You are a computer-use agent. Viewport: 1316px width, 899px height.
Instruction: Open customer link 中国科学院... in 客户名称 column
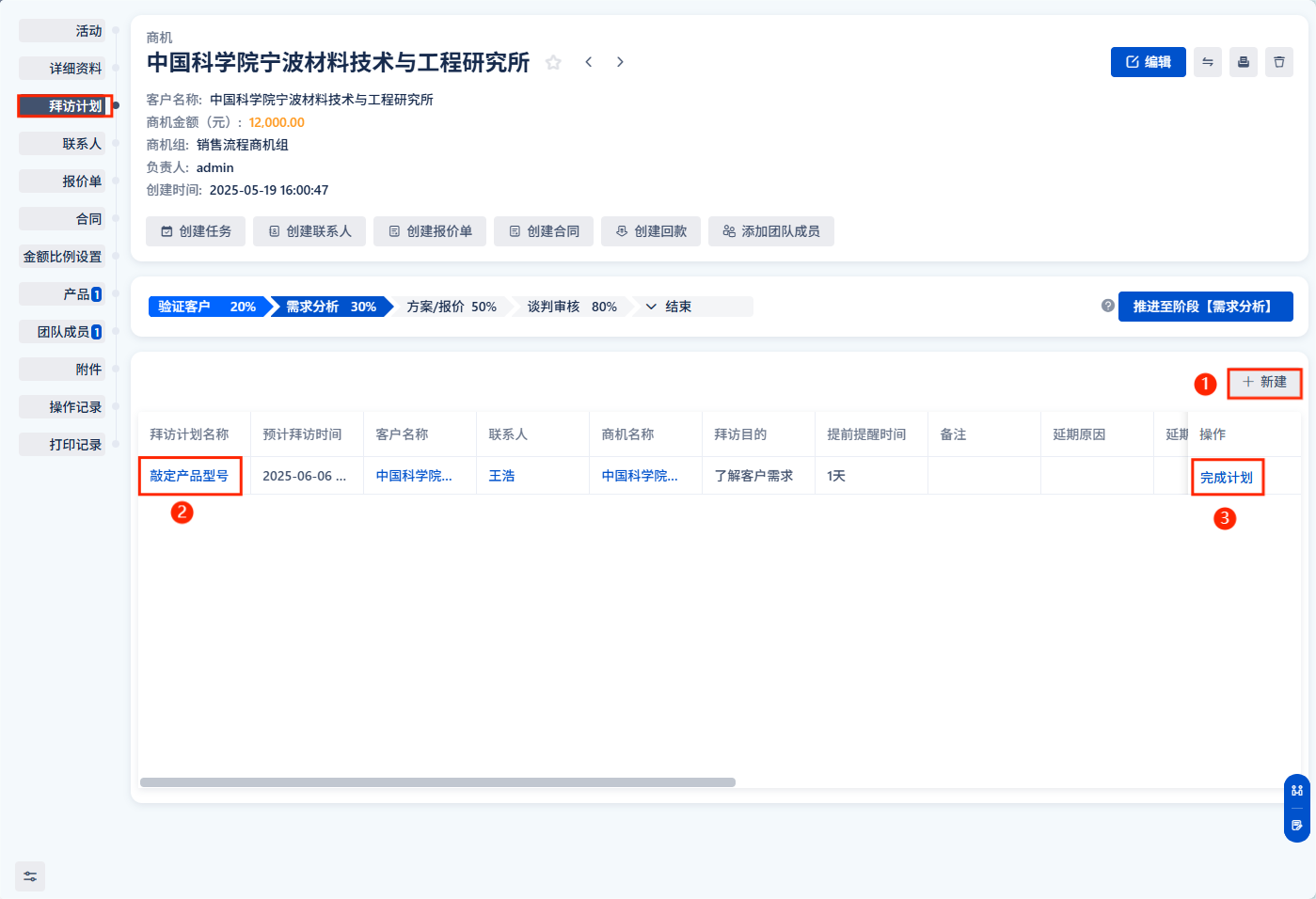click(414, 476)
